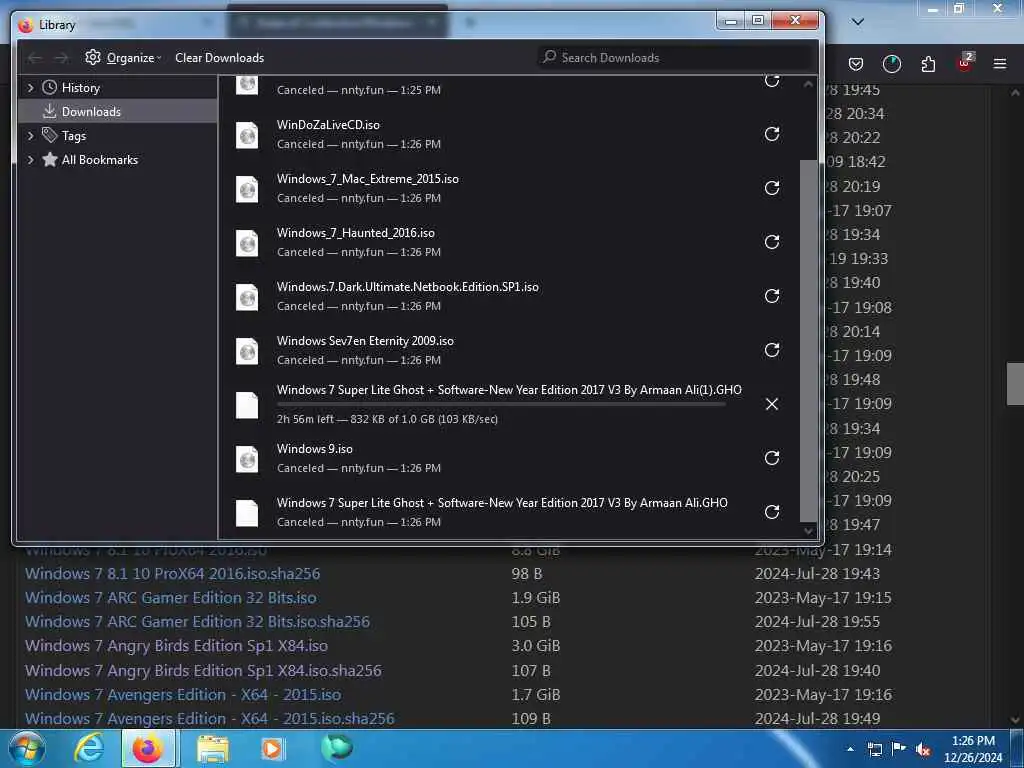
Task: Select History in the Library sidebar
Action: click(80, 88)
